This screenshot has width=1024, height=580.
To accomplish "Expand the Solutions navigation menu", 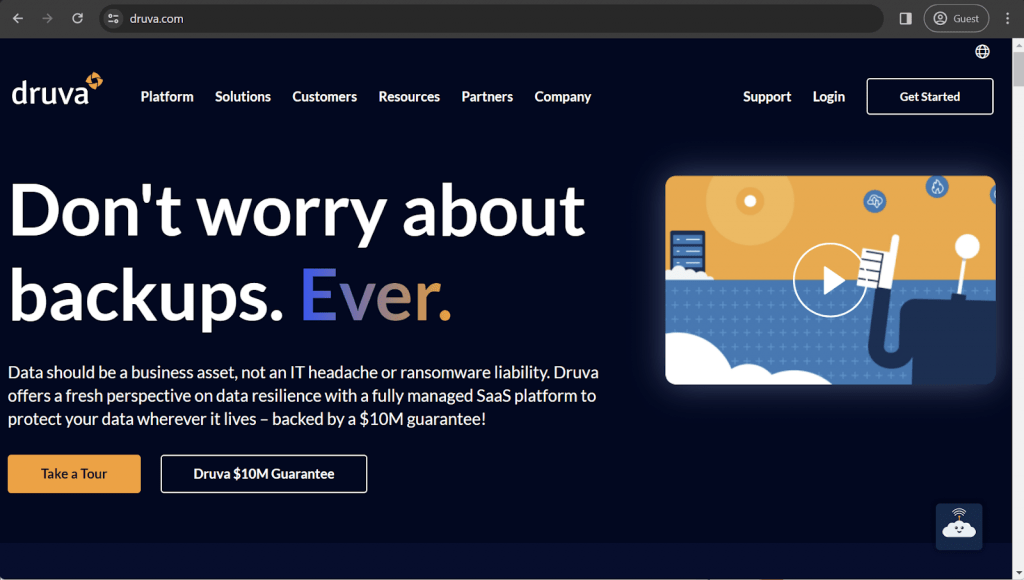I will tap(243, 97).
